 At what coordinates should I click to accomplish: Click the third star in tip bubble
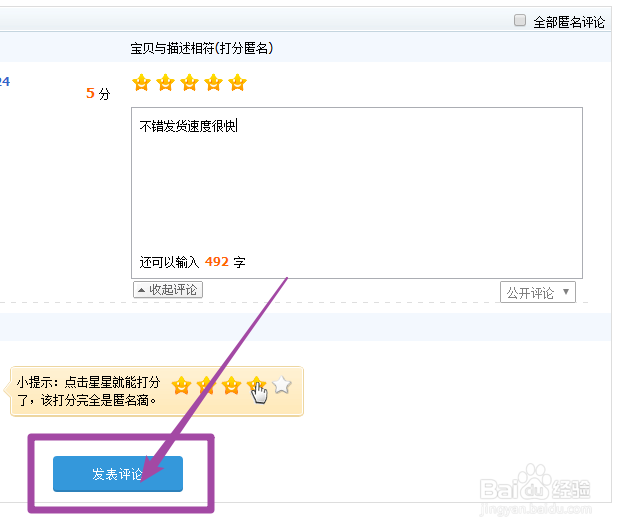232,386
